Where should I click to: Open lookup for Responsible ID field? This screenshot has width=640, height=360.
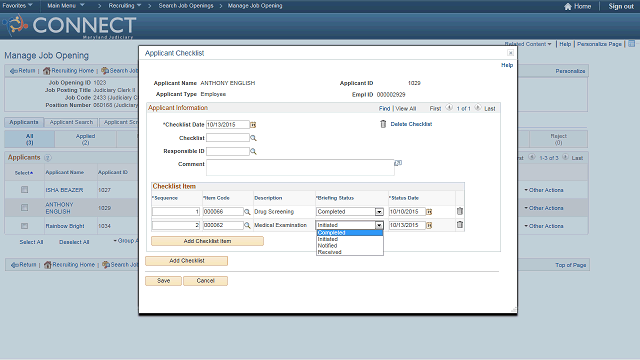[253, 151]
